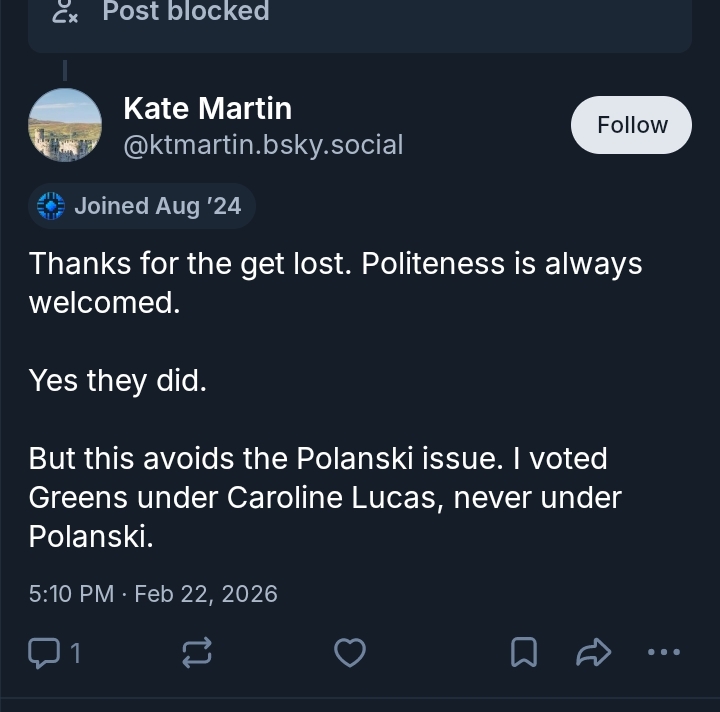Click the blocked user icon
The image size is (720, 712).
[66, 12]
